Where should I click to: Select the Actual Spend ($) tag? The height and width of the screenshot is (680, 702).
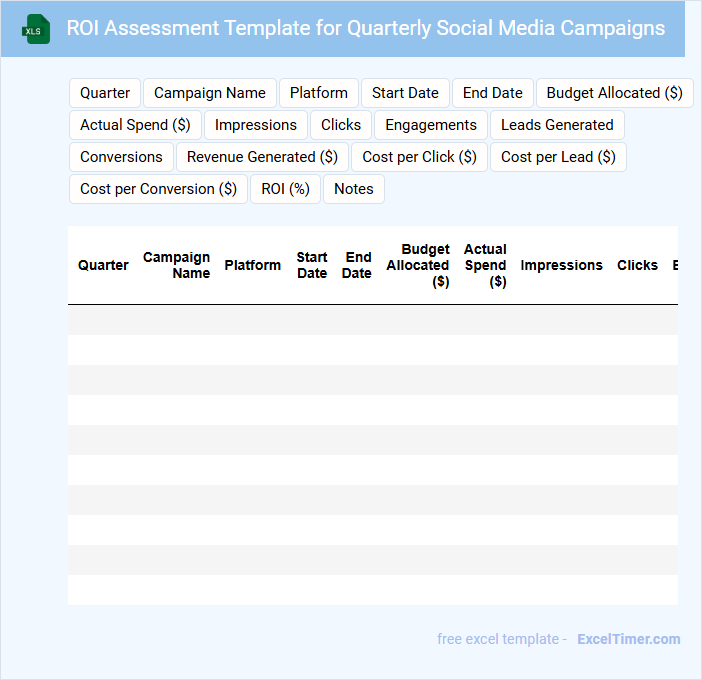pos(135,125)
